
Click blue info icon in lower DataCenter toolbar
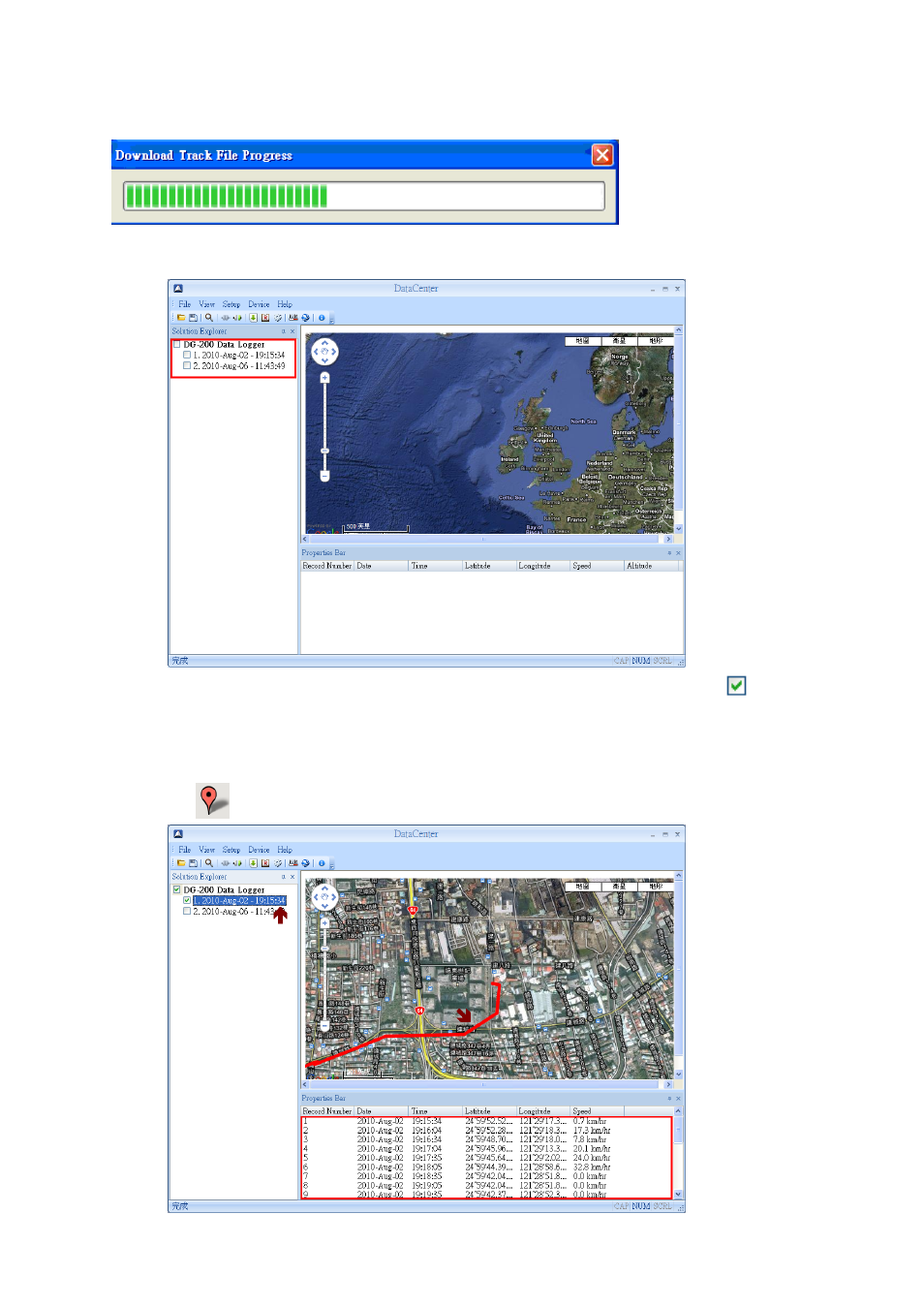click(322, 862)
